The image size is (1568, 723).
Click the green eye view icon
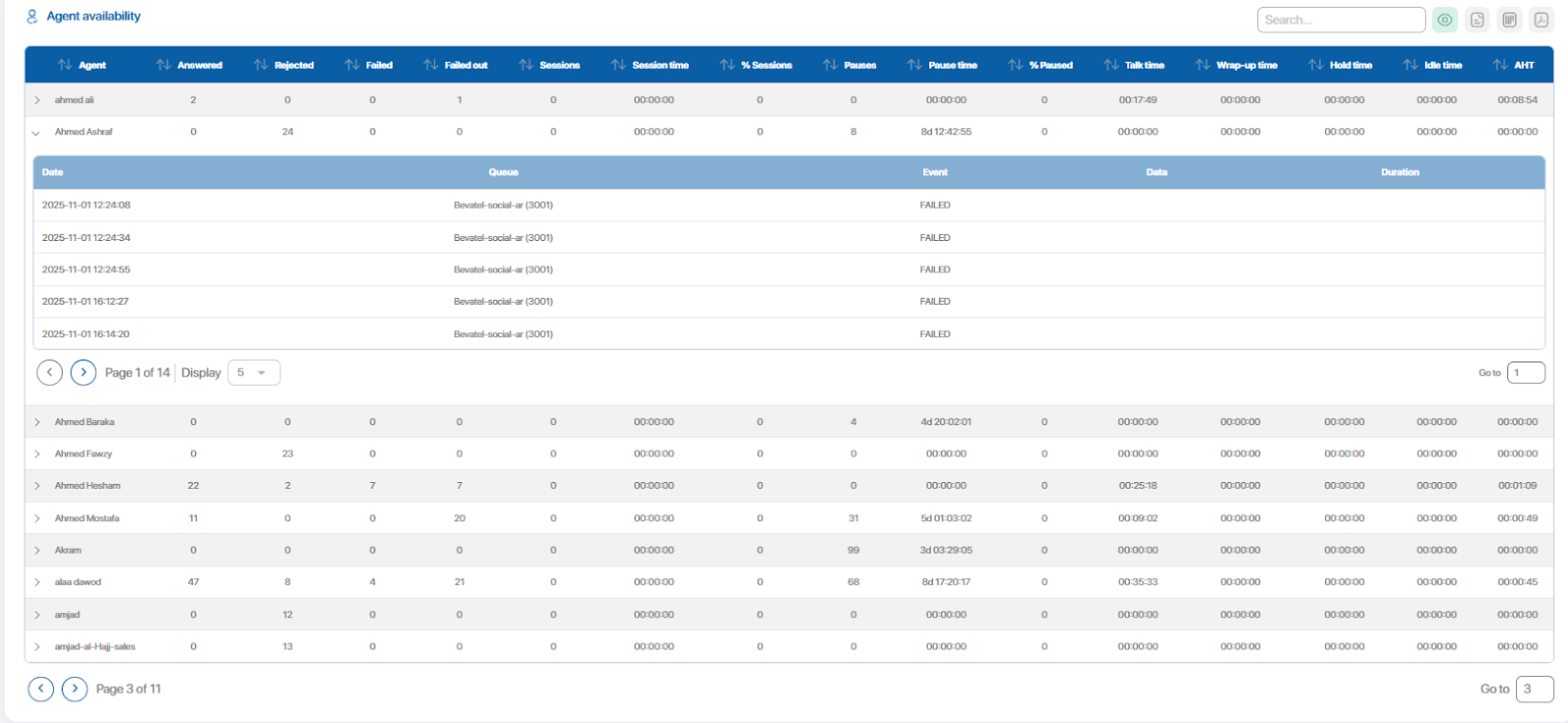[1445, 20]
